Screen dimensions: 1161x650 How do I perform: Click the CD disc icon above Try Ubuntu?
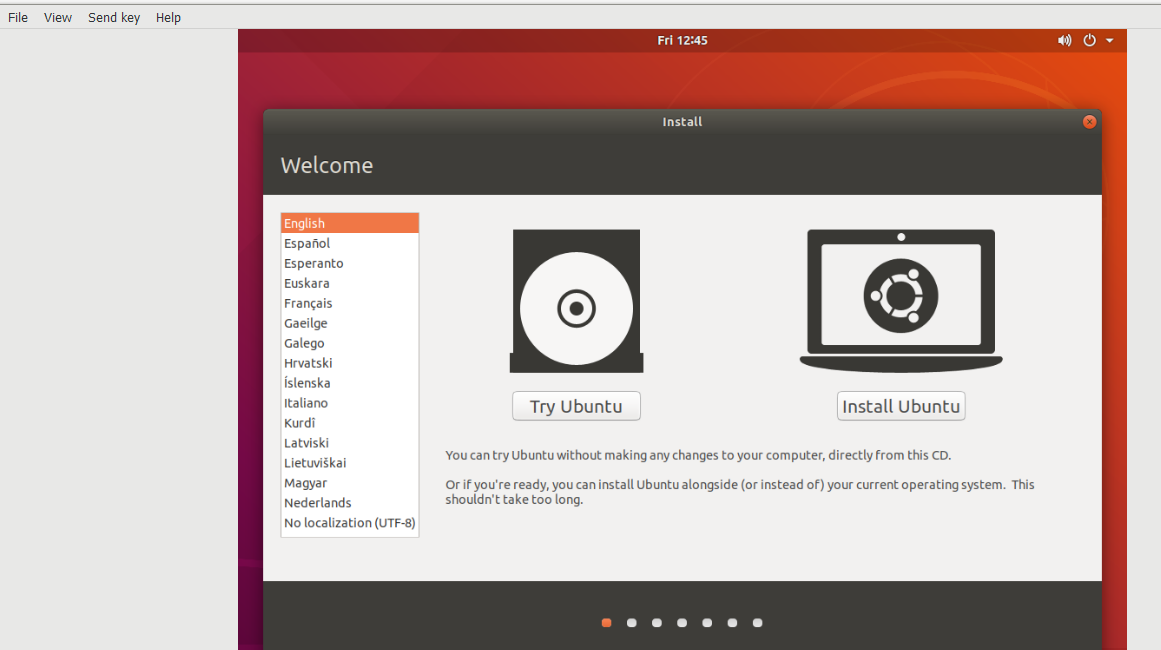pyautogui.click(x=576, y=302)
